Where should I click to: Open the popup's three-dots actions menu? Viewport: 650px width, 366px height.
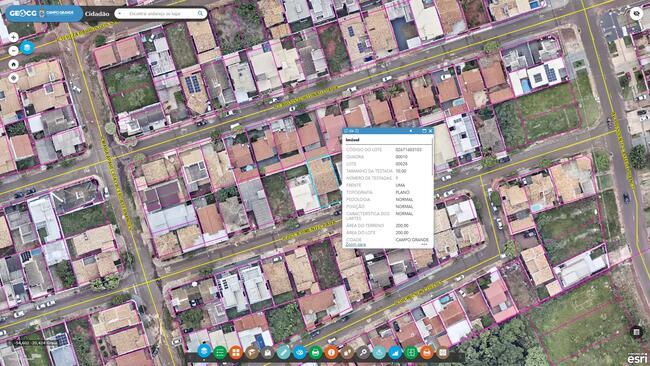pyautogui.click(x=424, y=245)
